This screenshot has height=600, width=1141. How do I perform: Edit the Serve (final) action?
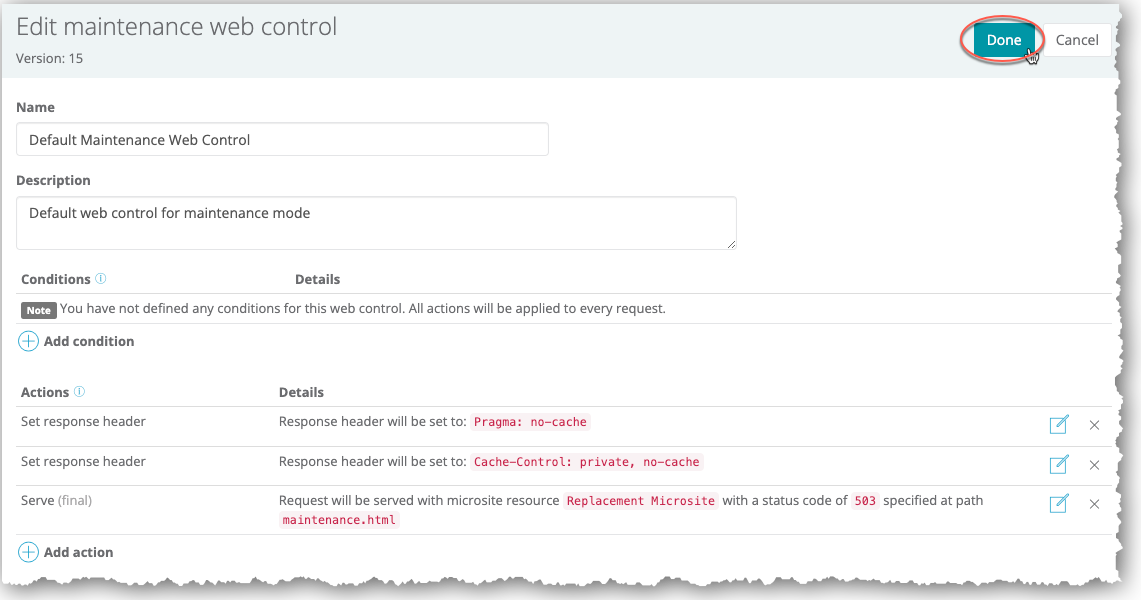(1059, 504)
